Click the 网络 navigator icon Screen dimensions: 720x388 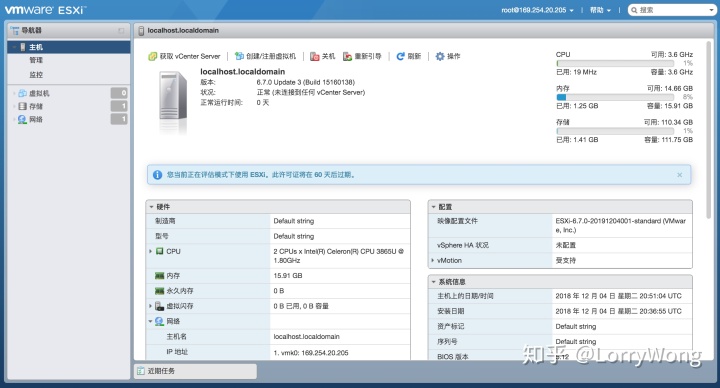(x=22, y=119)
